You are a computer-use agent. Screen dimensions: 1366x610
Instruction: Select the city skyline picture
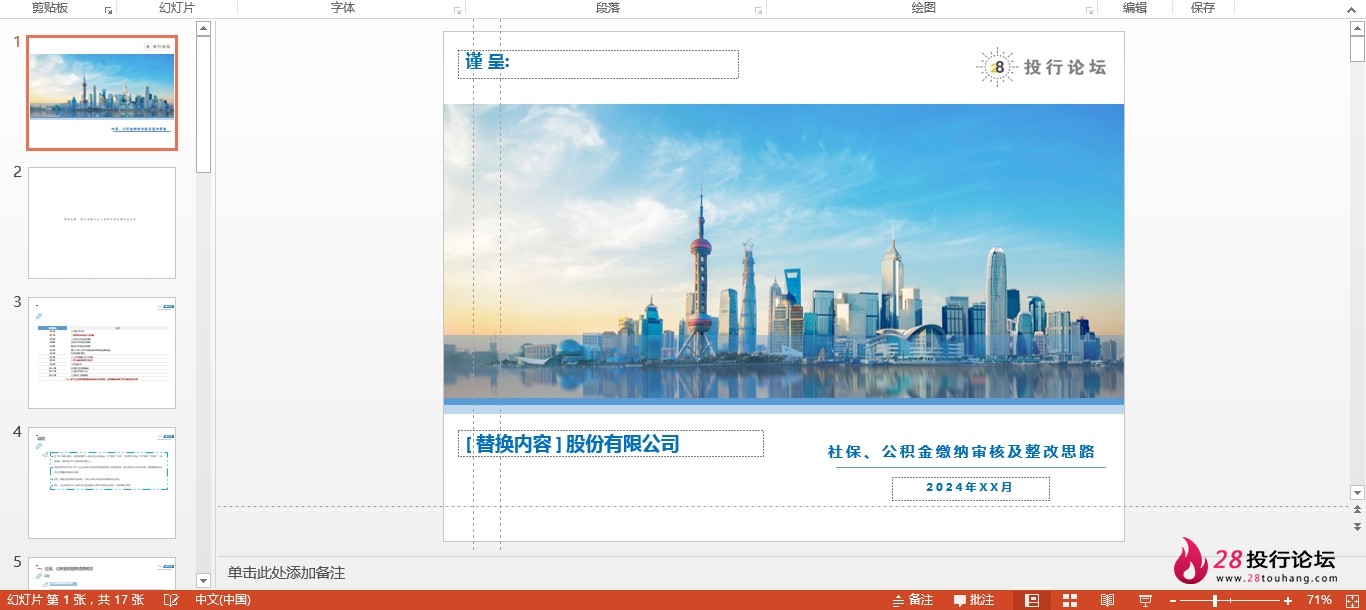[x=784, y=251]
